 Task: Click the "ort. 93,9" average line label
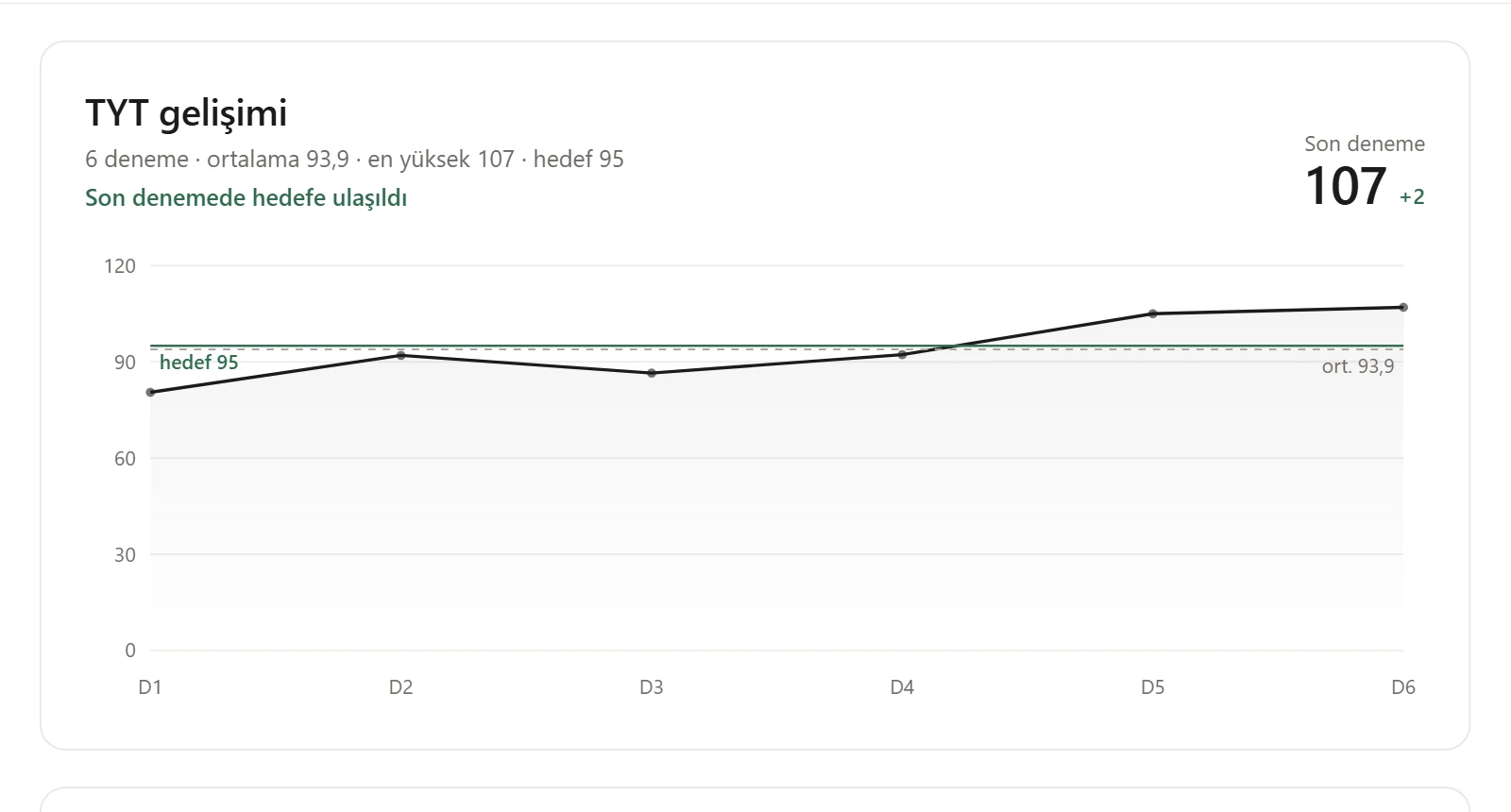point(1358,366)
